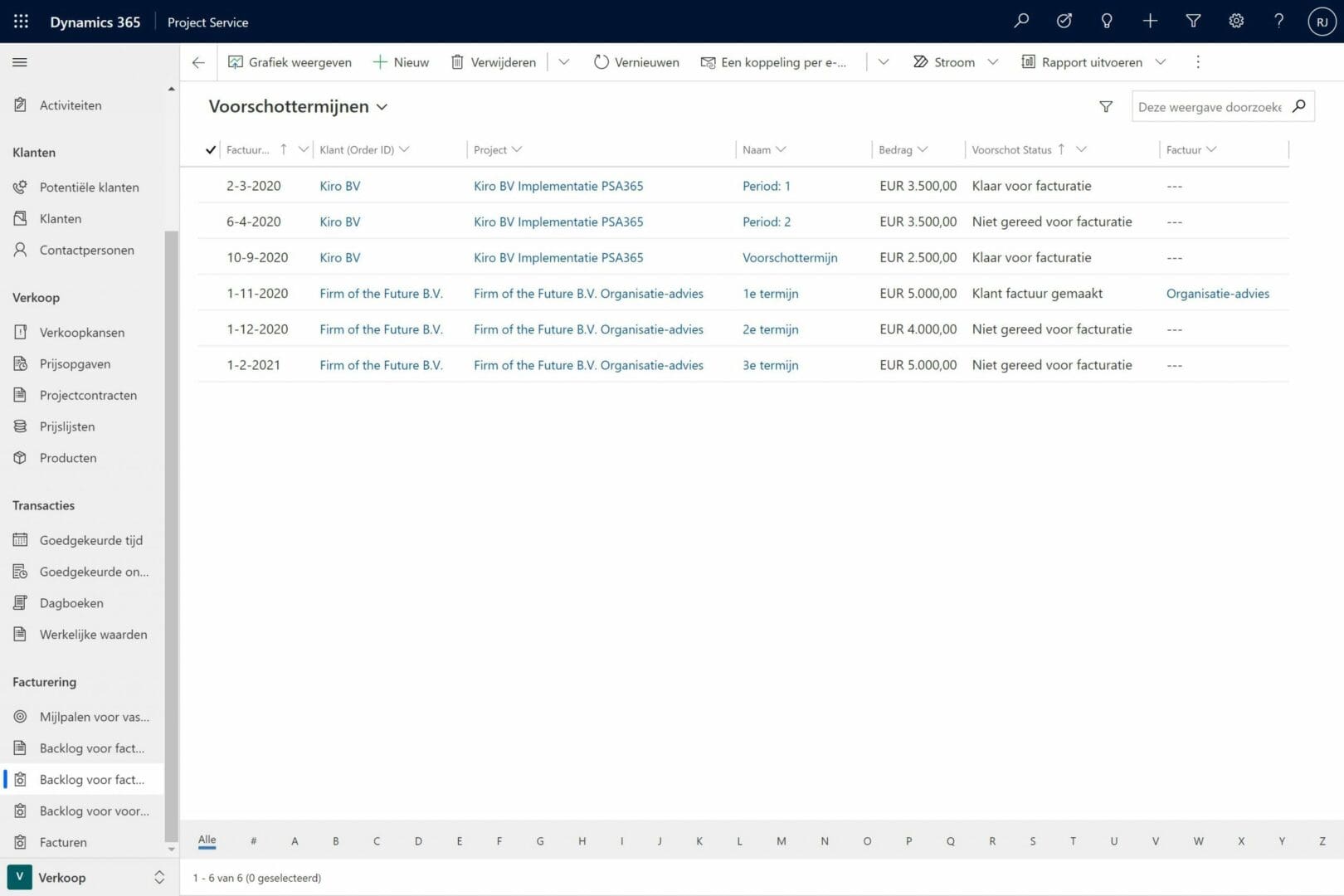Image resolution: width=1344 pixels, height=896 pixels.
Task: Open the Klant (Order ID) column menu
Action: (x=364, y=150)
